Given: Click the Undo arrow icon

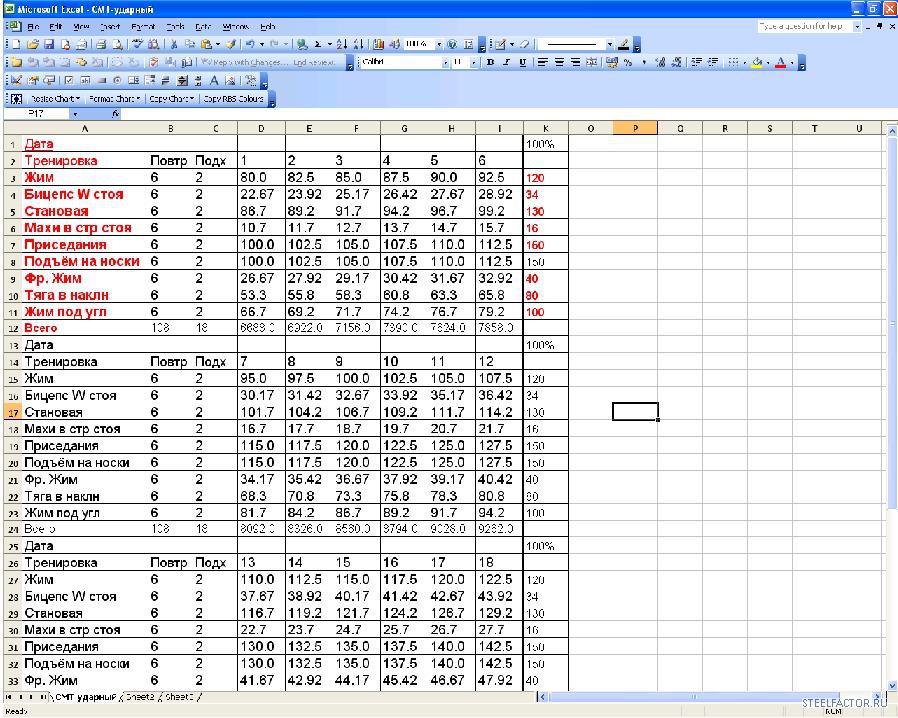Looking at the screenshot, I should point(248,45).
